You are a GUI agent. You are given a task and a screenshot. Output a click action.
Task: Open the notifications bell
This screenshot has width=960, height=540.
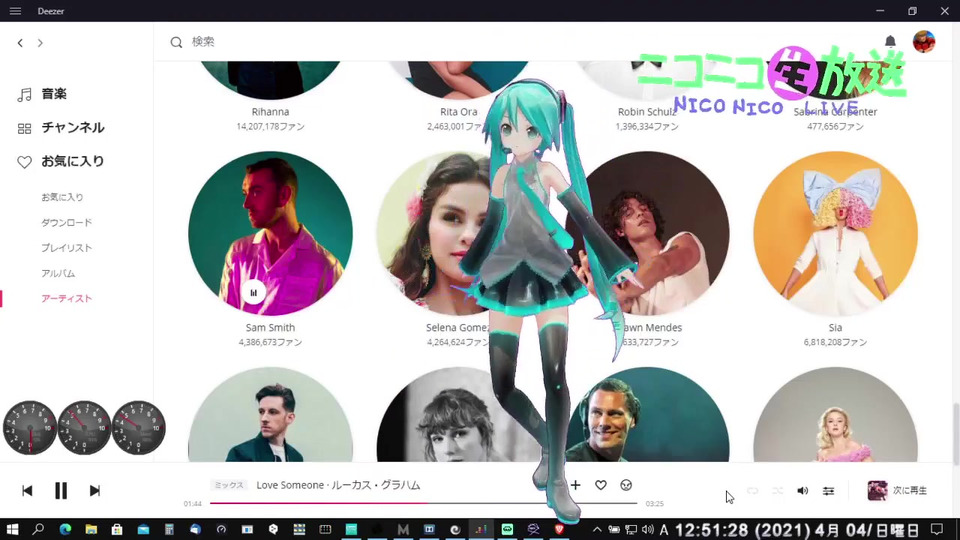(x=890, y=41)
